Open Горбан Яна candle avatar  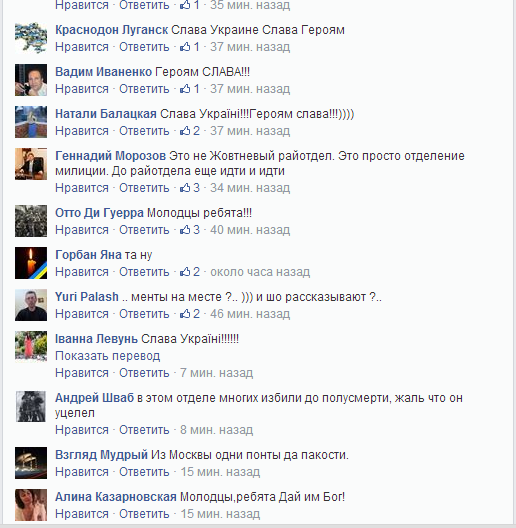pyautogui.click(x=31, y=263)
